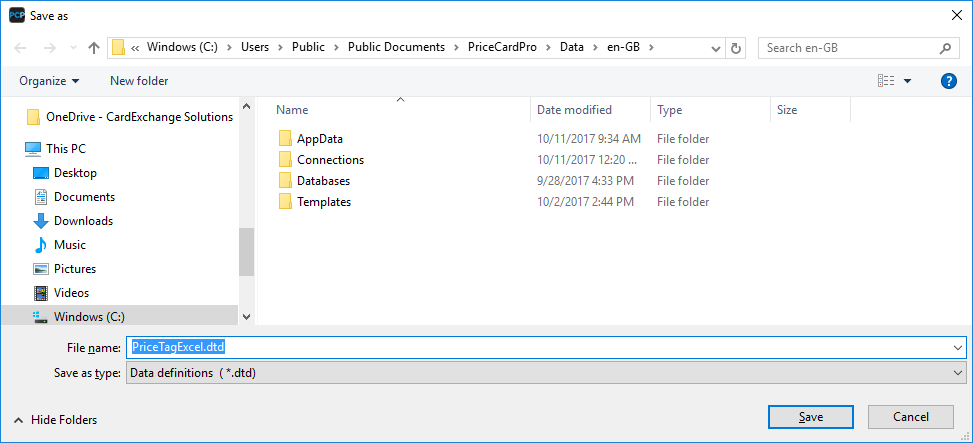Sort files by Date modified column

tap(574, 110)
